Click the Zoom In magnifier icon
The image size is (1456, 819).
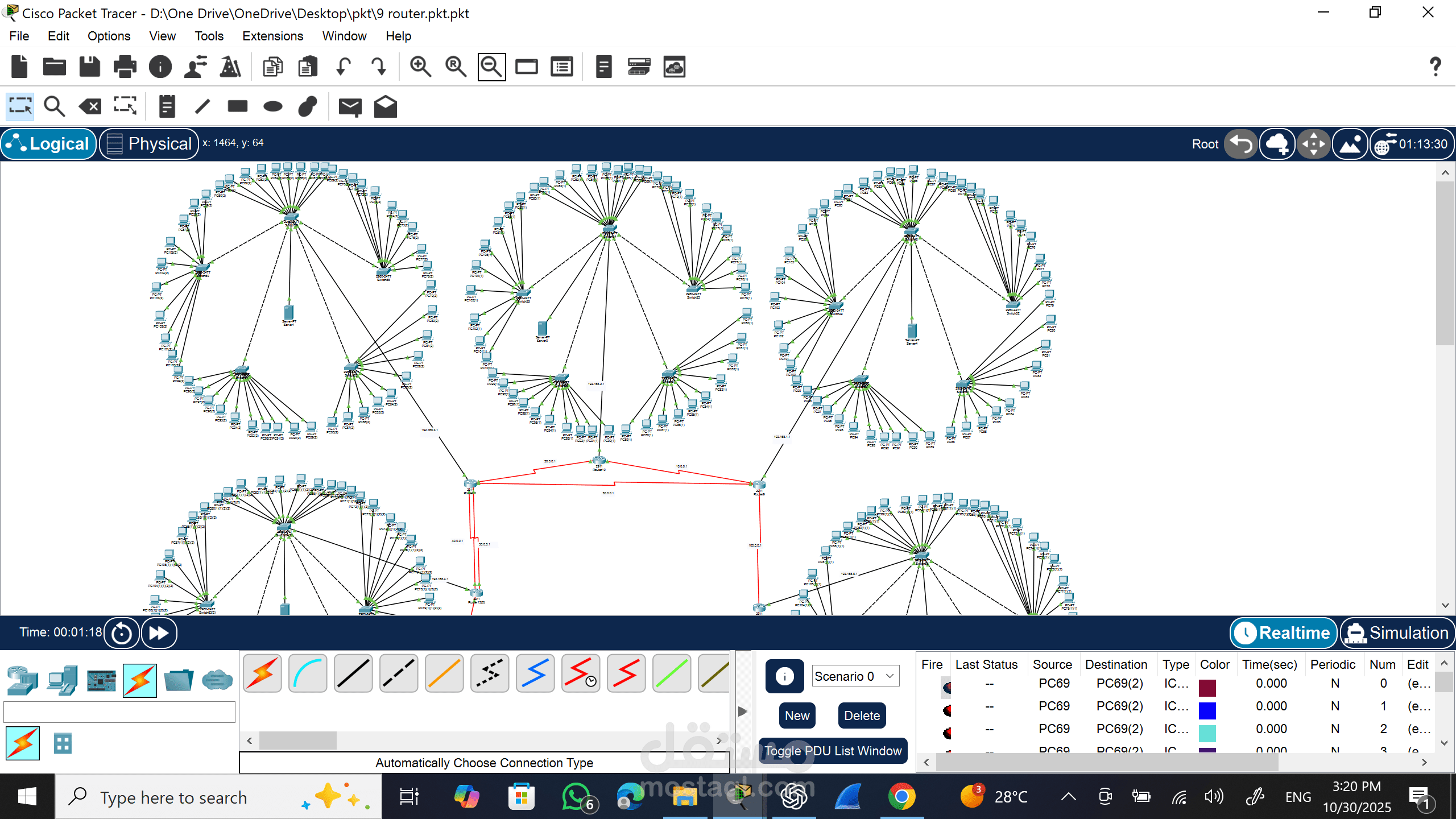pos(420,67)
